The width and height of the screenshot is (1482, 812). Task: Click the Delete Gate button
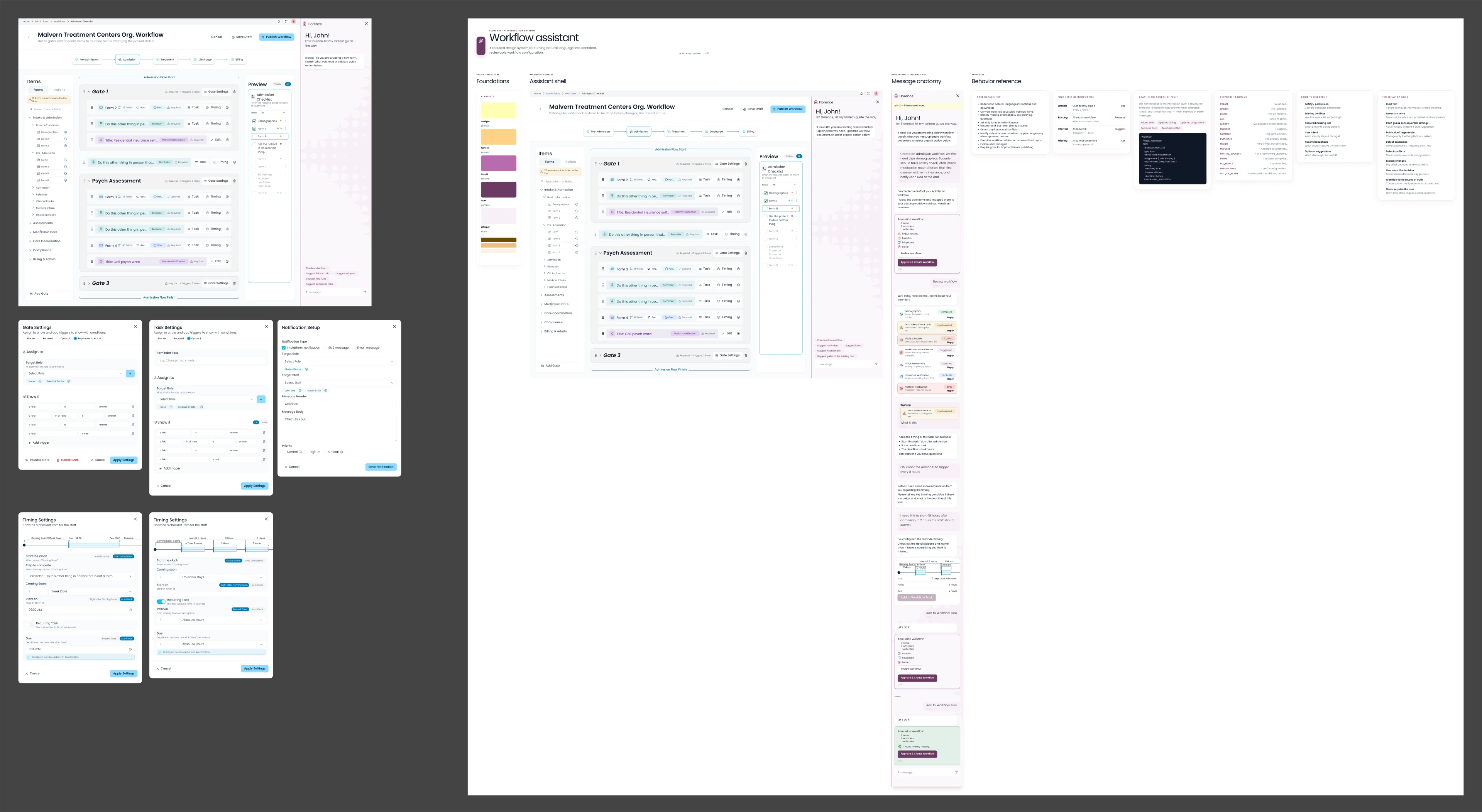(x=68, y=460)
